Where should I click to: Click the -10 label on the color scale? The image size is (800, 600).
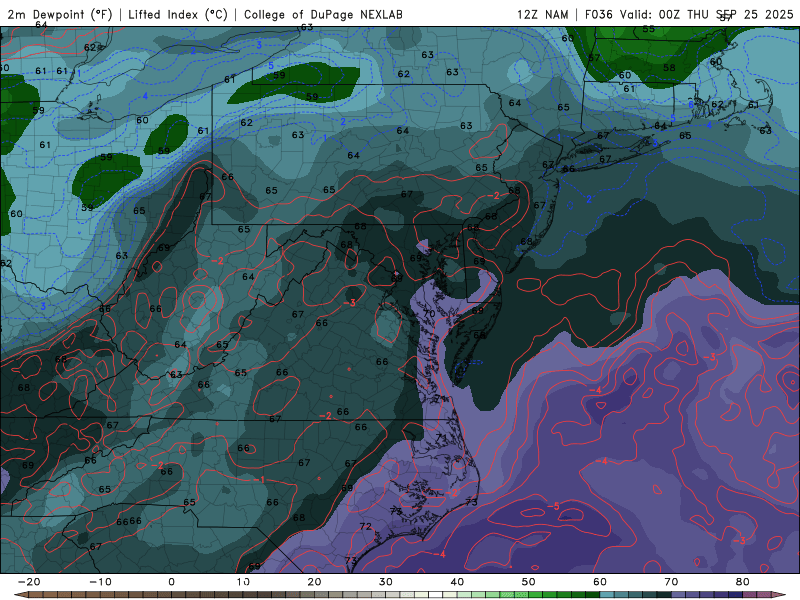100,582
